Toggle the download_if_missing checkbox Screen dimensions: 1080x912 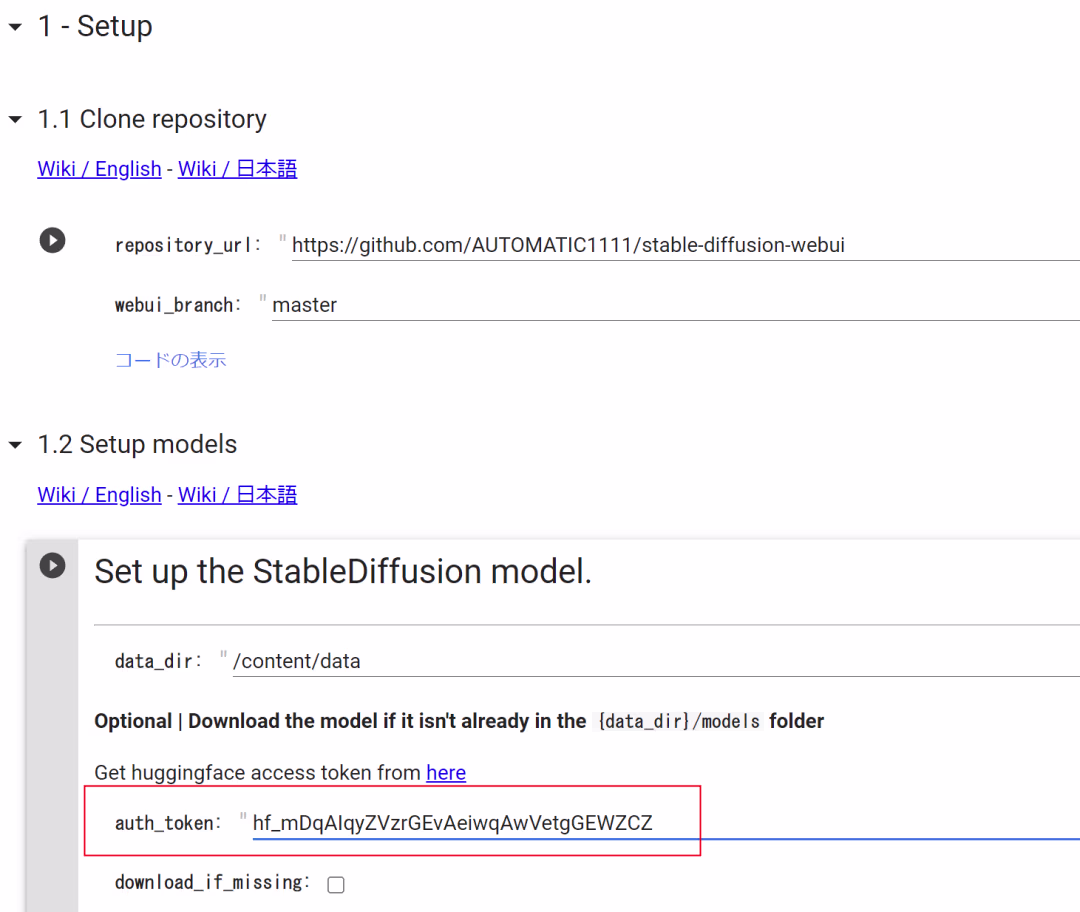coord(336,884)
